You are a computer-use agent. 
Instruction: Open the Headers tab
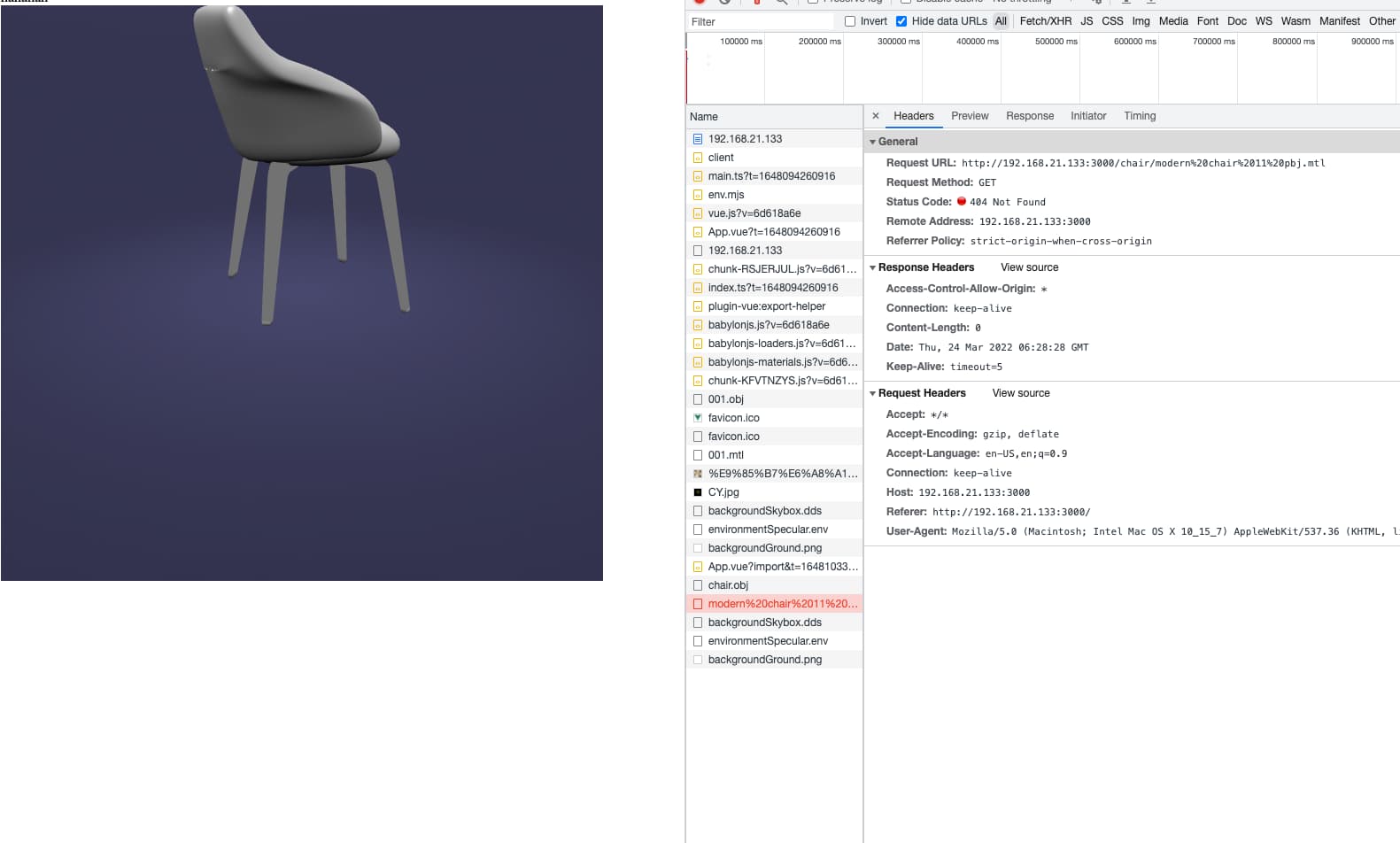(913, 116)
